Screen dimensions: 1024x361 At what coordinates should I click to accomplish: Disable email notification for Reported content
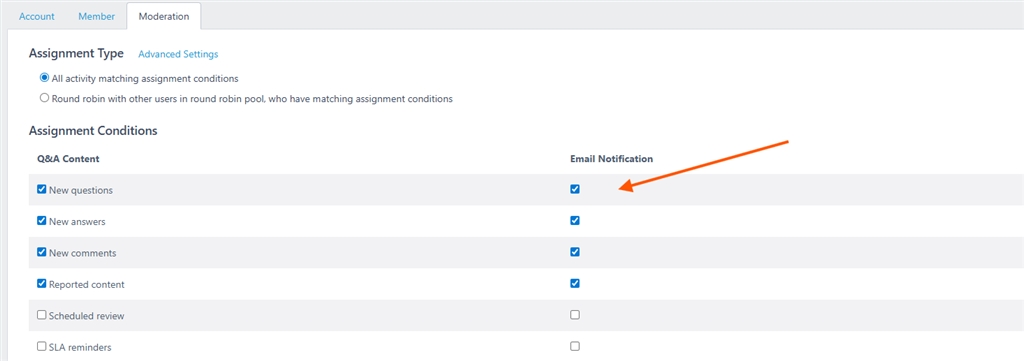[x=575, y=283]
